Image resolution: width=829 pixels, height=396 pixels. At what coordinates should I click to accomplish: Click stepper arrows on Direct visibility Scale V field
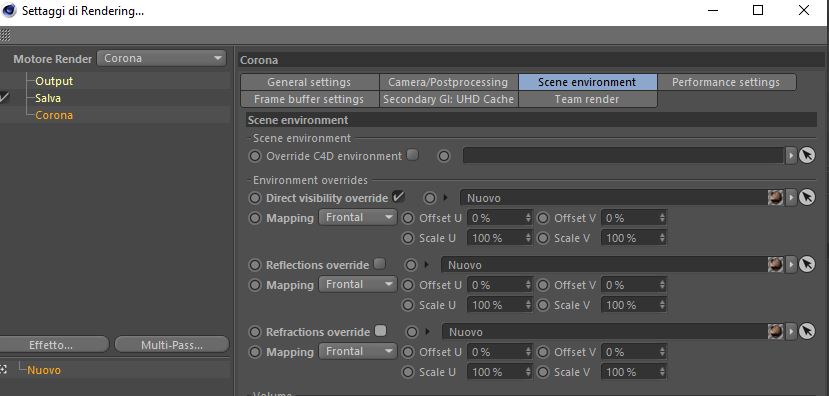[x=662, y=238]
